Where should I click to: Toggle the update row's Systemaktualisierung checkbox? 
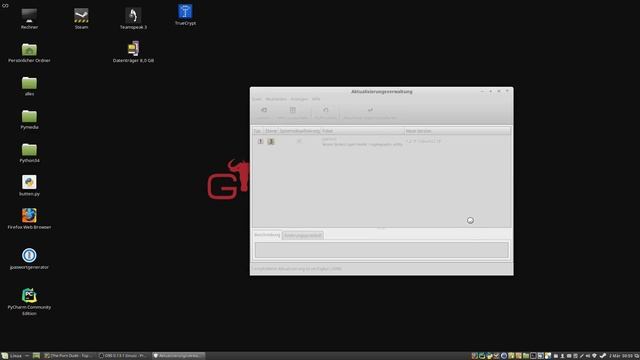pos(299,141)
